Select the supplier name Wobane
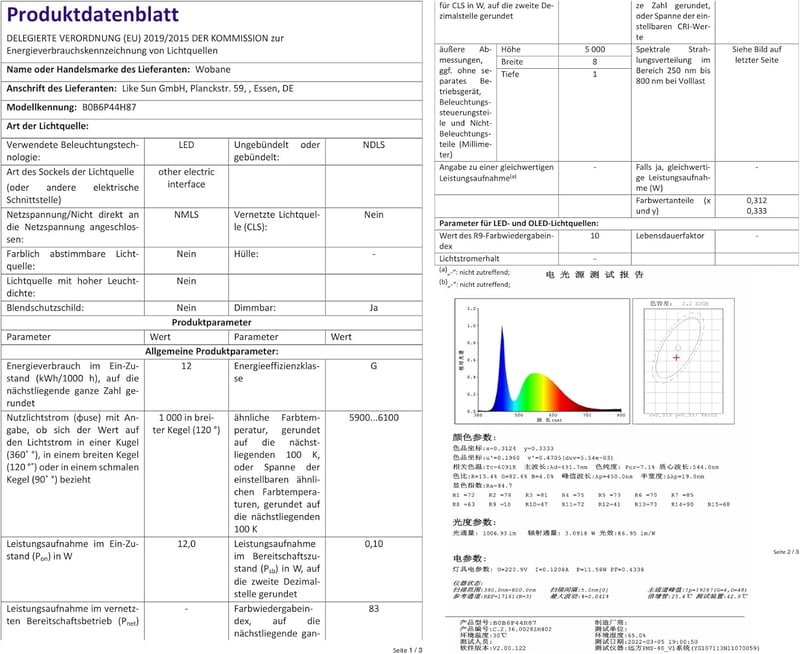The width and height of the screenshot is (800, 654). click(213, 69)
